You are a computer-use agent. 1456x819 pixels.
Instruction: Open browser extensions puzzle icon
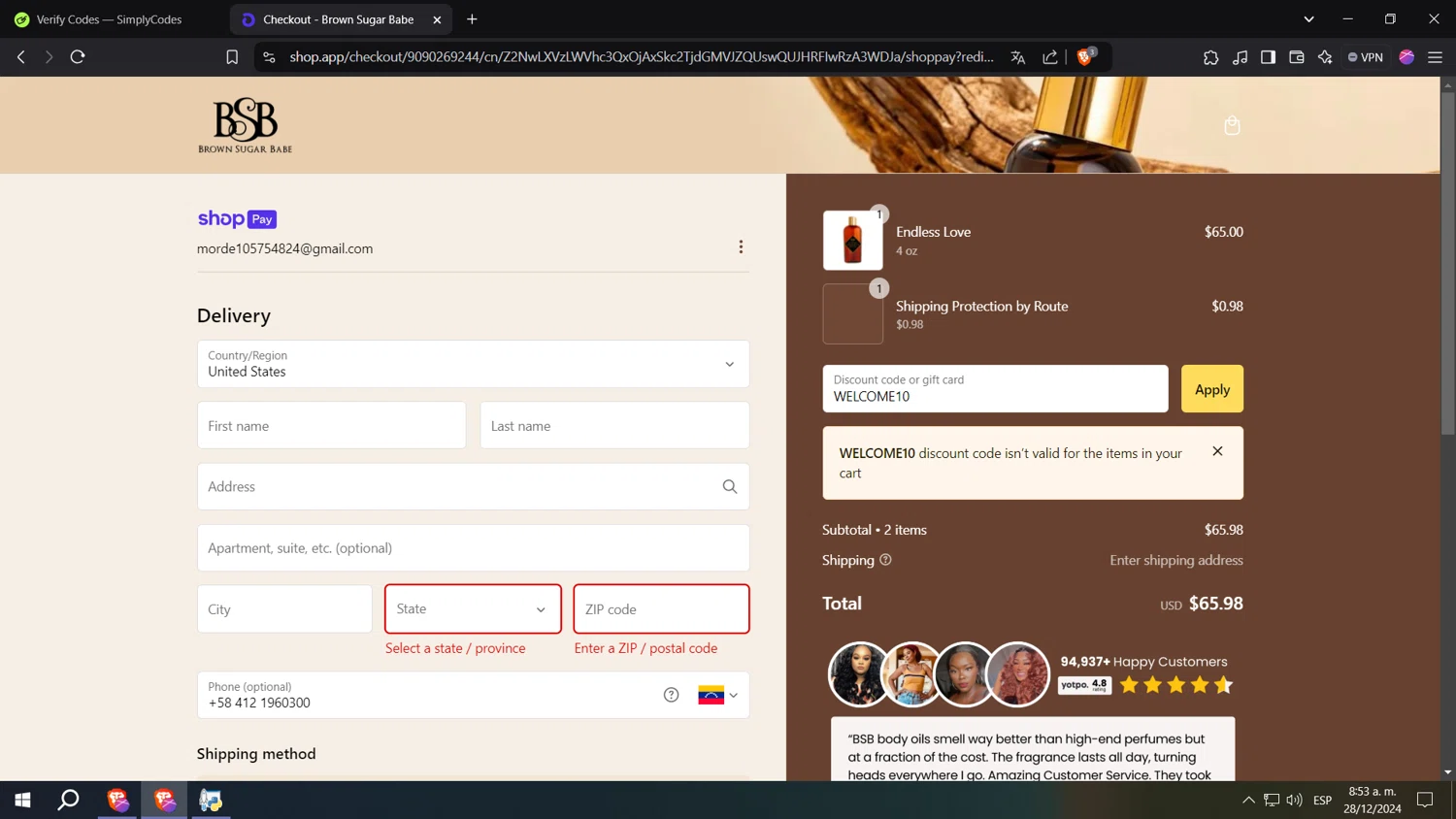coord(1210,57)
